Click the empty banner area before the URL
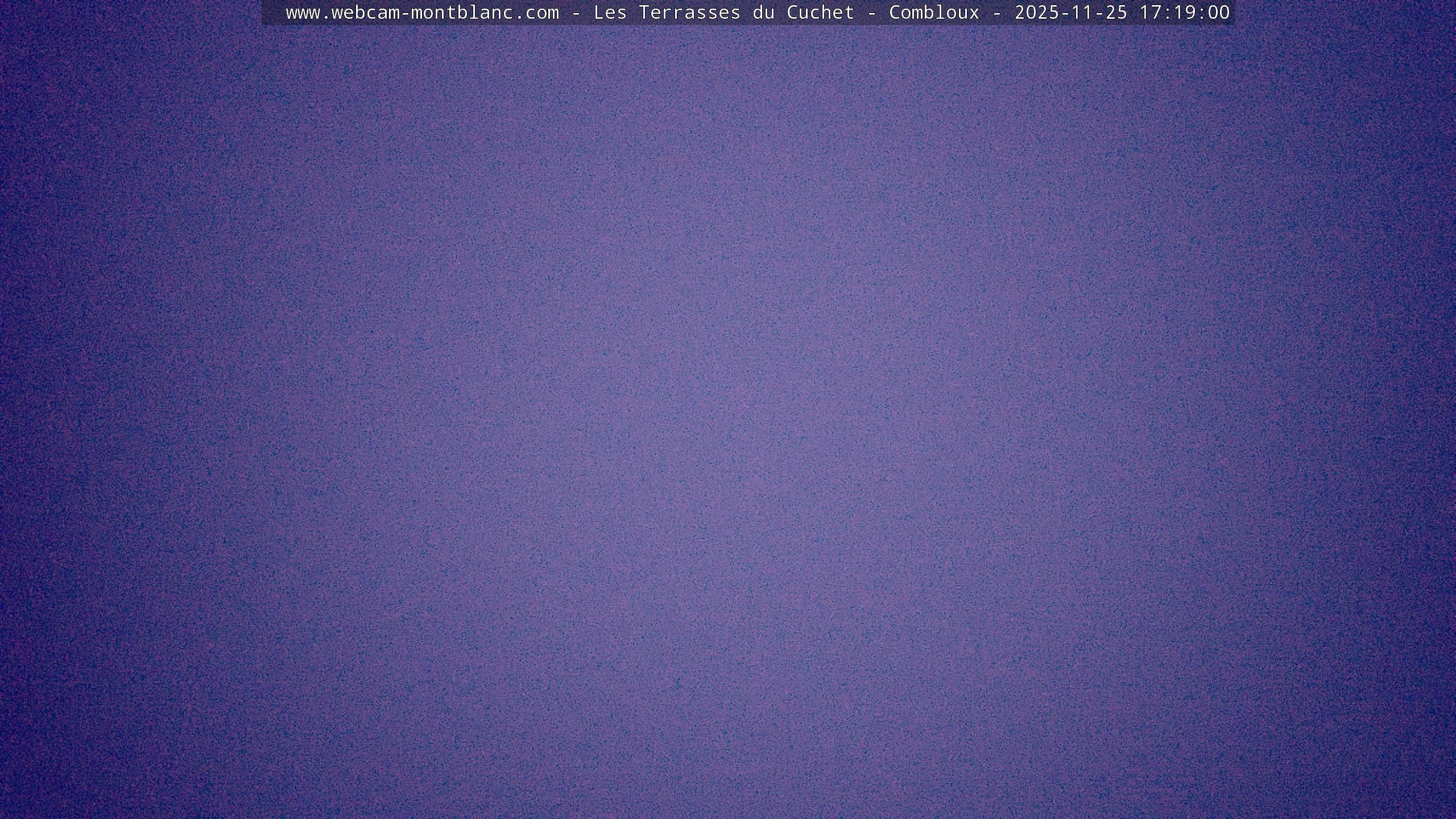1456x819 pixels. [273, 13]
